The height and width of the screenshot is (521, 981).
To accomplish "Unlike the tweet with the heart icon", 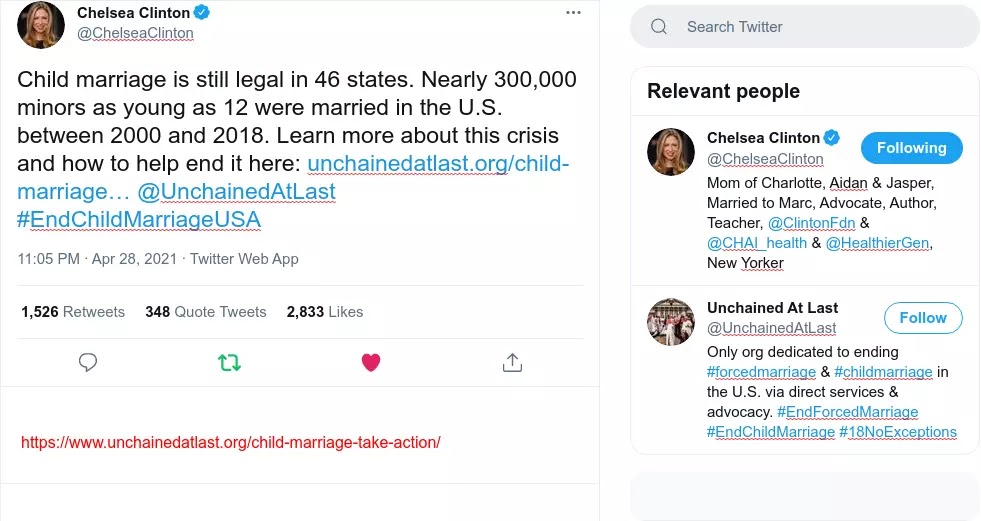I will tap(371, 362).
